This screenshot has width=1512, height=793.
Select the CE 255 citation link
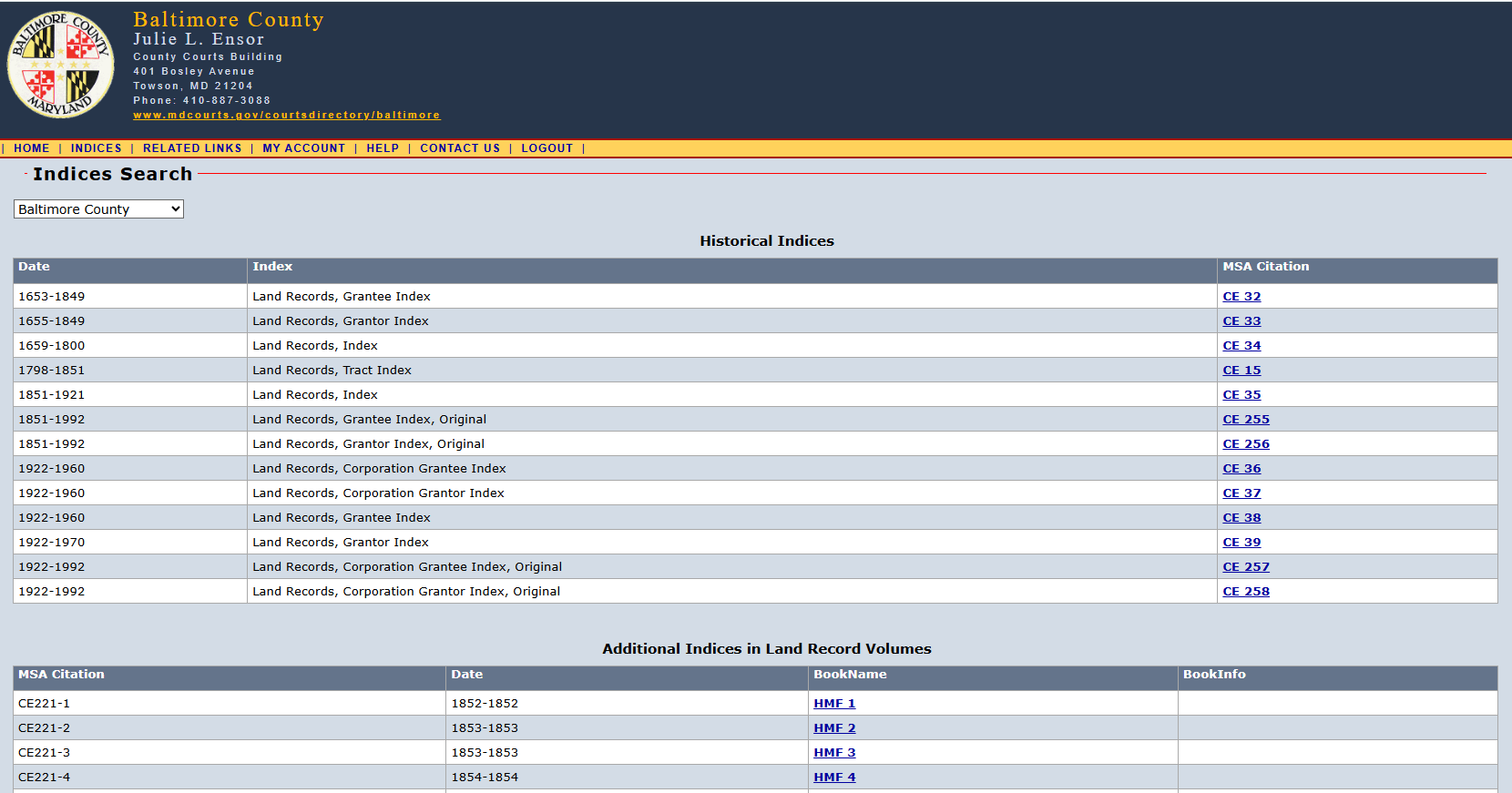(x=1245, y=420)
